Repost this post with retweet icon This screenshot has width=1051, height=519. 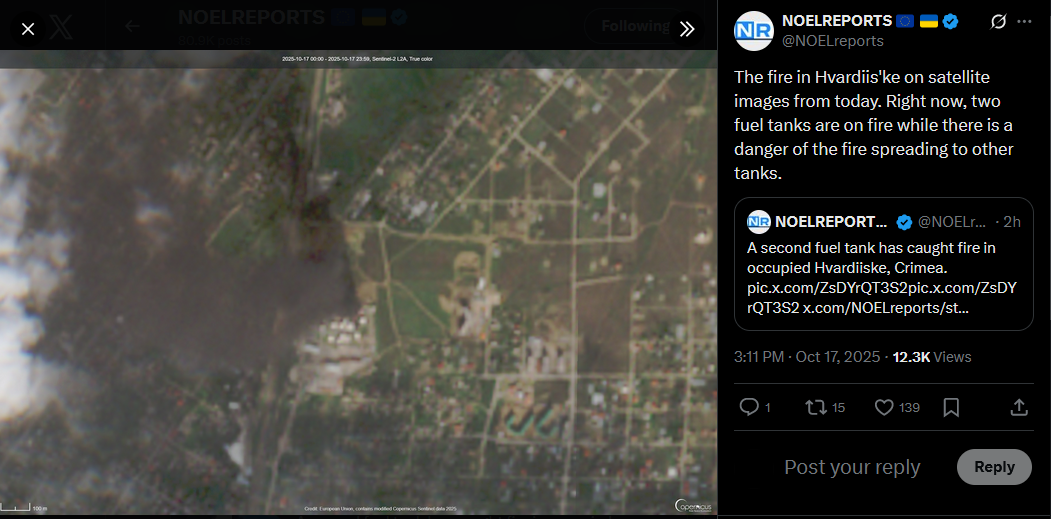click(x=815, y=407)
